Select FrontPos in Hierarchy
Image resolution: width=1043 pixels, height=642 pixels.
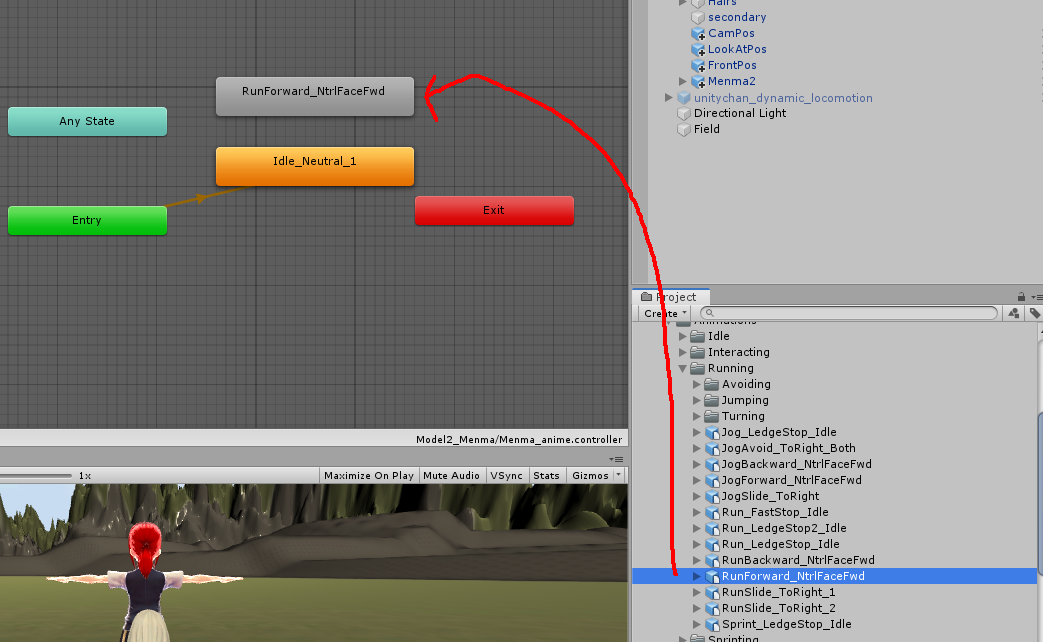click(x=732, y=65)
